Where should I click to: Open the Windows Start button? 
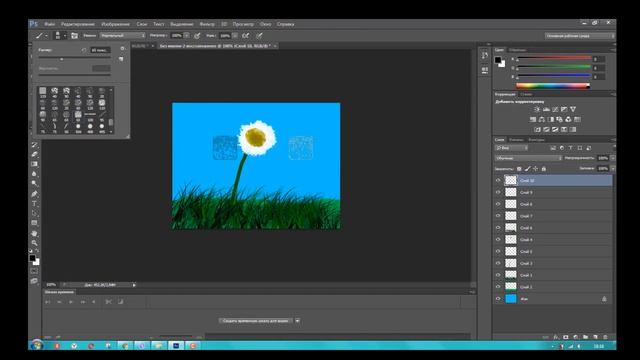pyautogui.click(x=37, y=345)
